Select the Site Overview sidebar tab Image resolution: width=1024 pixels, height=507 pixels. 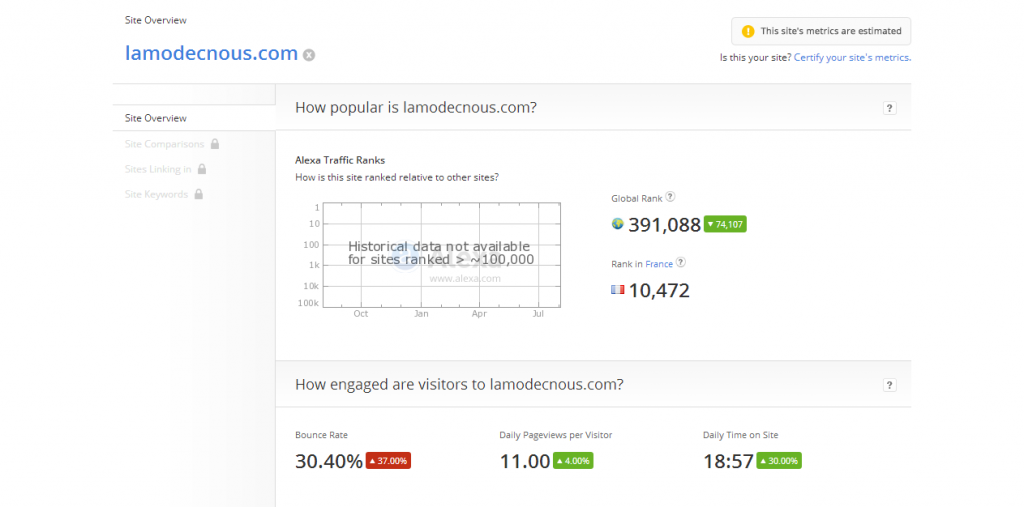pyautogui.click(x=194, y=118)
